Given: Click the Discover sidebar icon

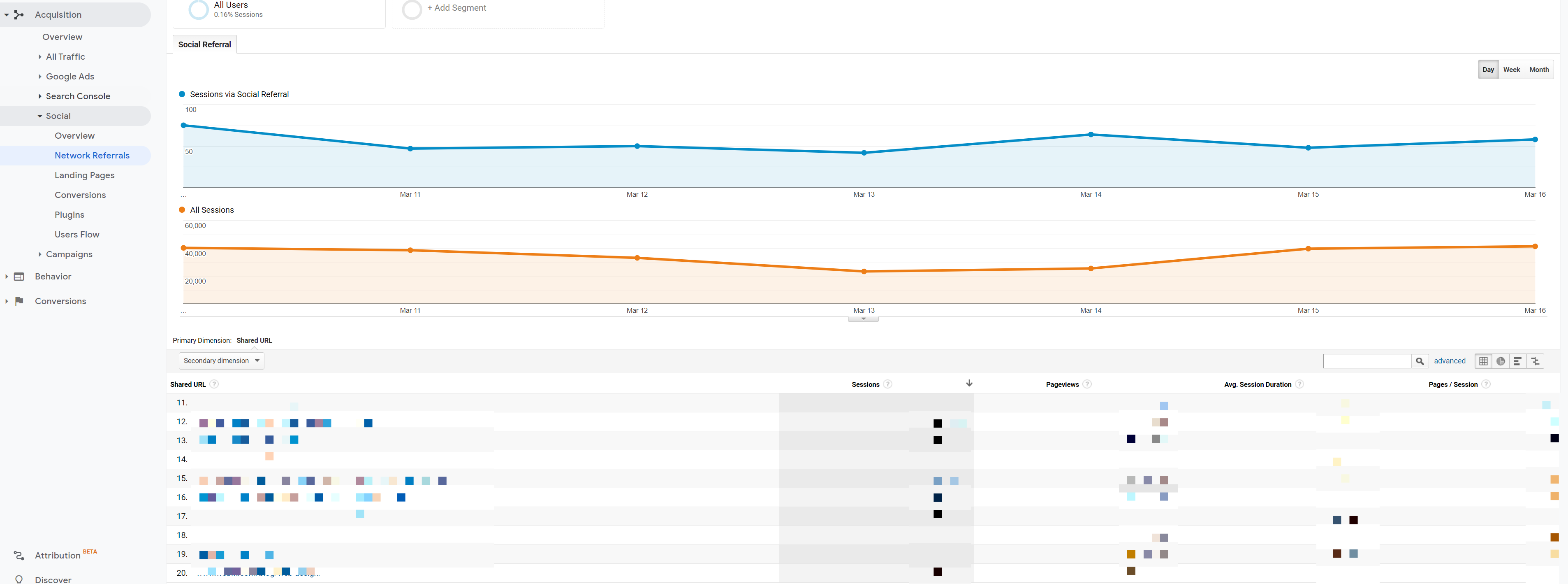Looking at the screenshot, I should 20,577.
